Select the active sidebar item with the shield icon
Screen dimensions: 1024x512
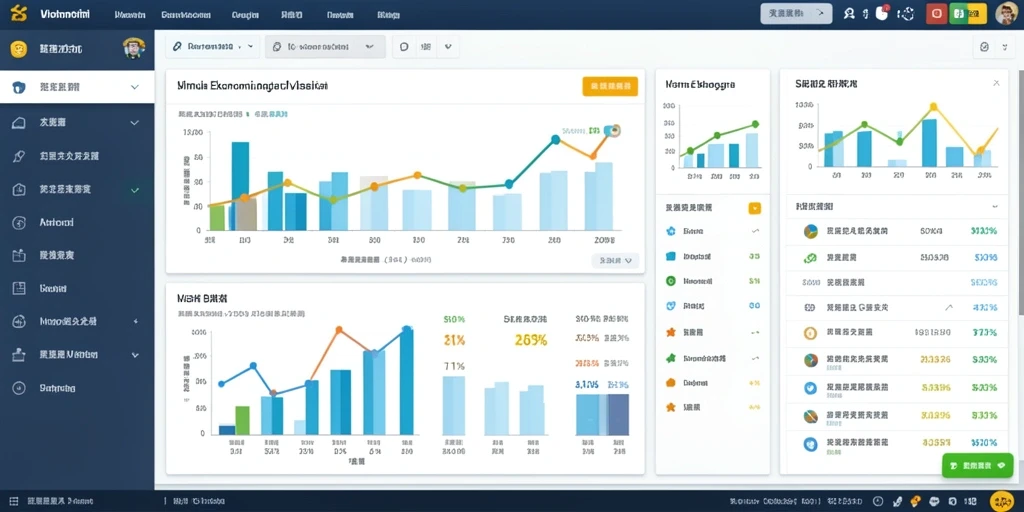coord(77,87)
